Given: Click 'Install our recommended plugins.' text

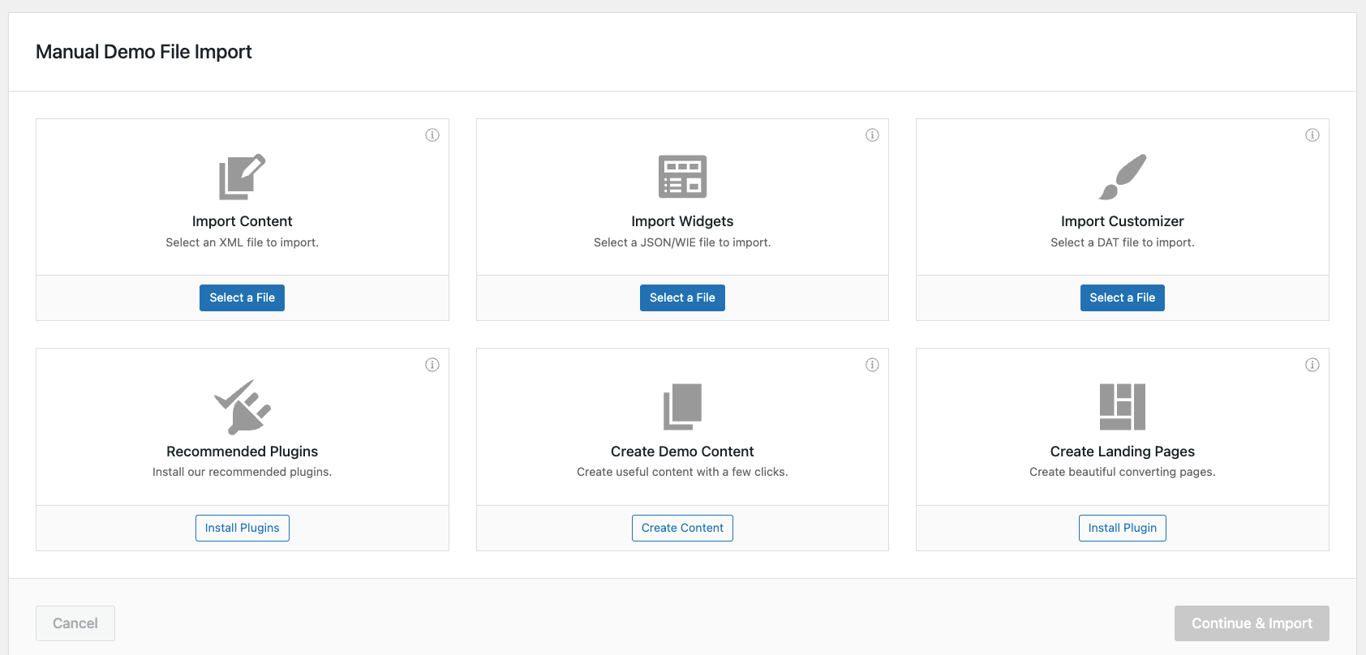Looking at the screenshot, I should pos(242,472).
